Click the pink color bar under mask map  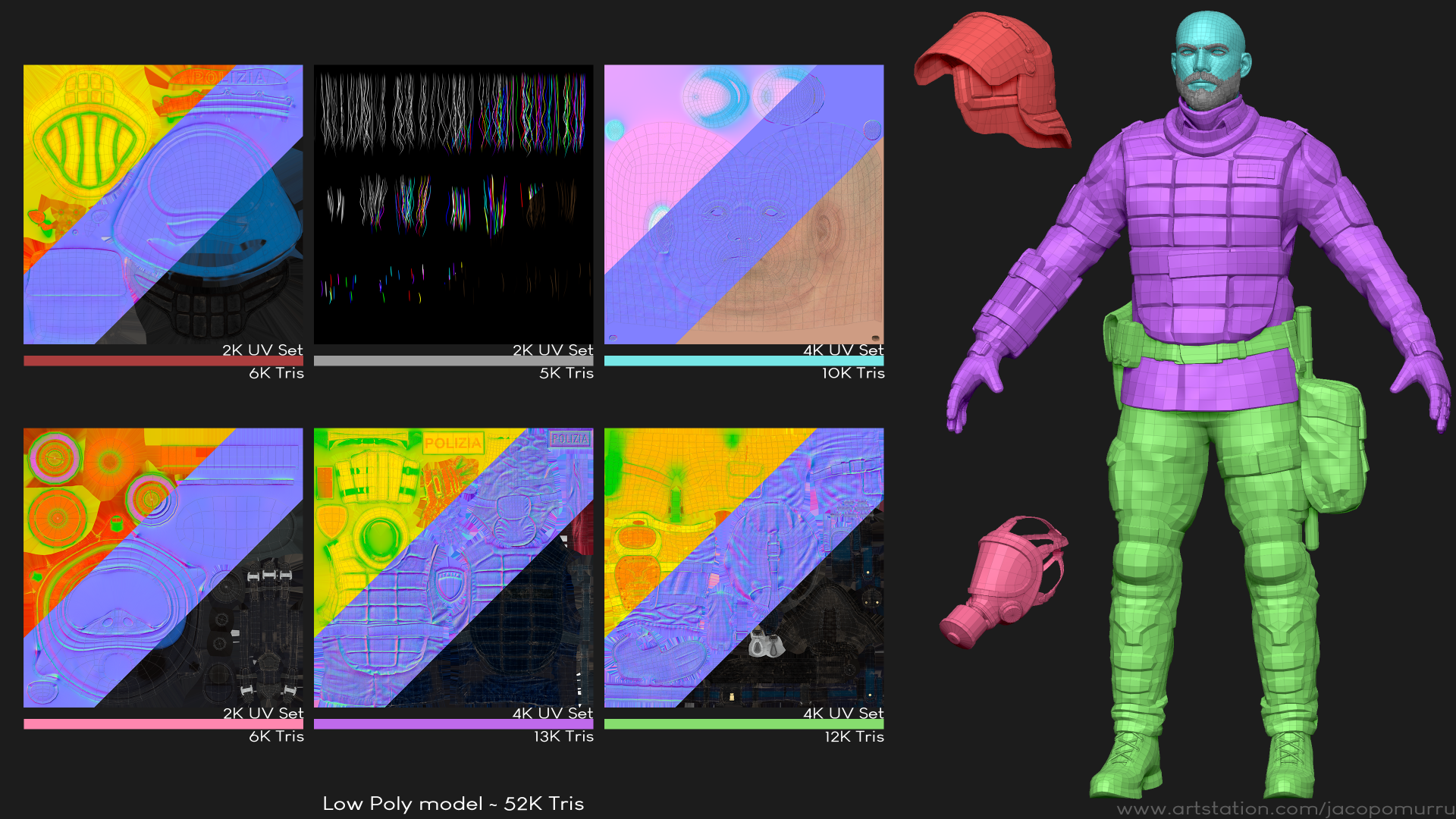tap(163, 724)
